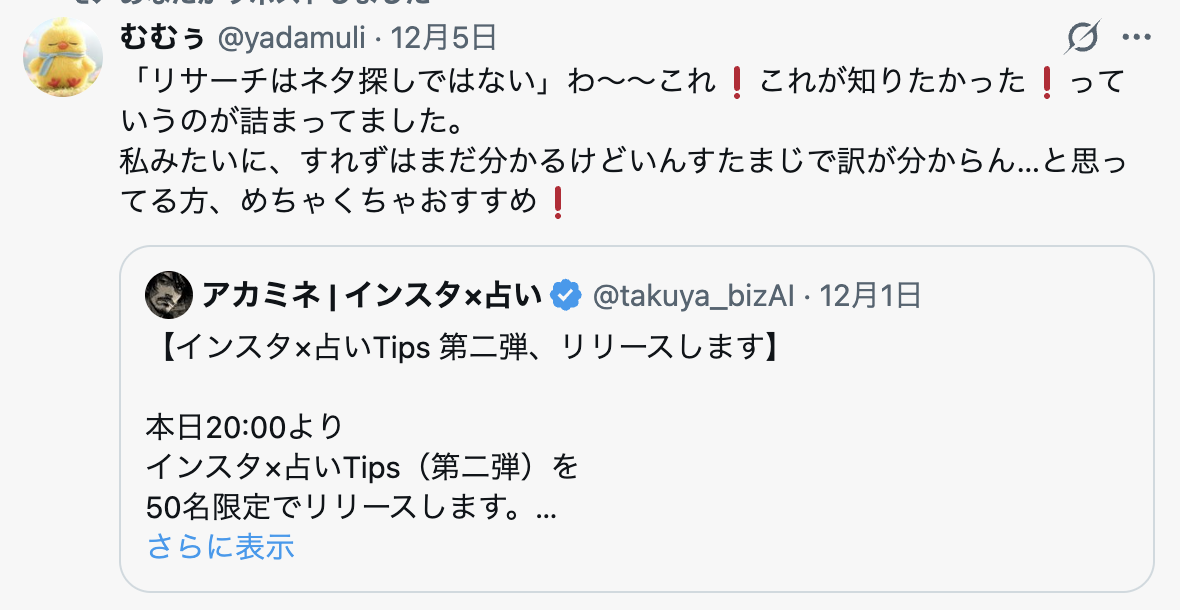Image resolution: width=1180 pixels, height=610 pixels.
Task: Click the 私みたいに、すれずは text line
Action: [x=623, y=162]
